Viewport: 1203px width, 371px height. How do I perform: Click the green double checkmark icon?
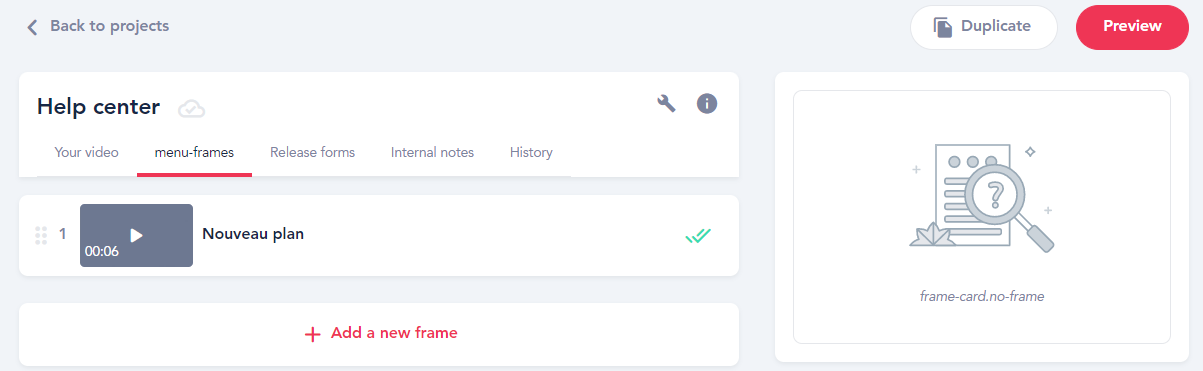pos(698,236)
